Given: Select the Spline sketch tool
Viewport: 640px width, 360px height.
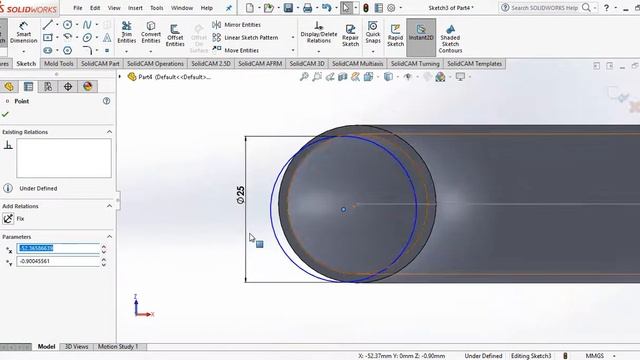Looking at the screenshot, I should pos(87,24).
